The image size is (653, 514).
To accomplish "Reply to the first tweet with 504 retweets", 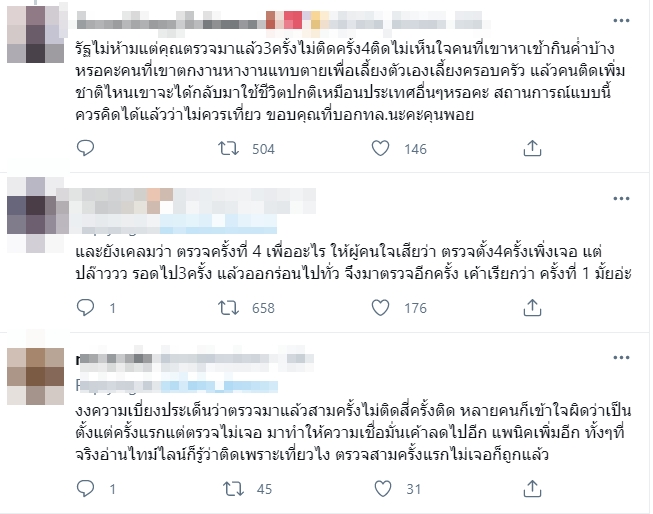I will pyautogui.click(x=85, y=148).
